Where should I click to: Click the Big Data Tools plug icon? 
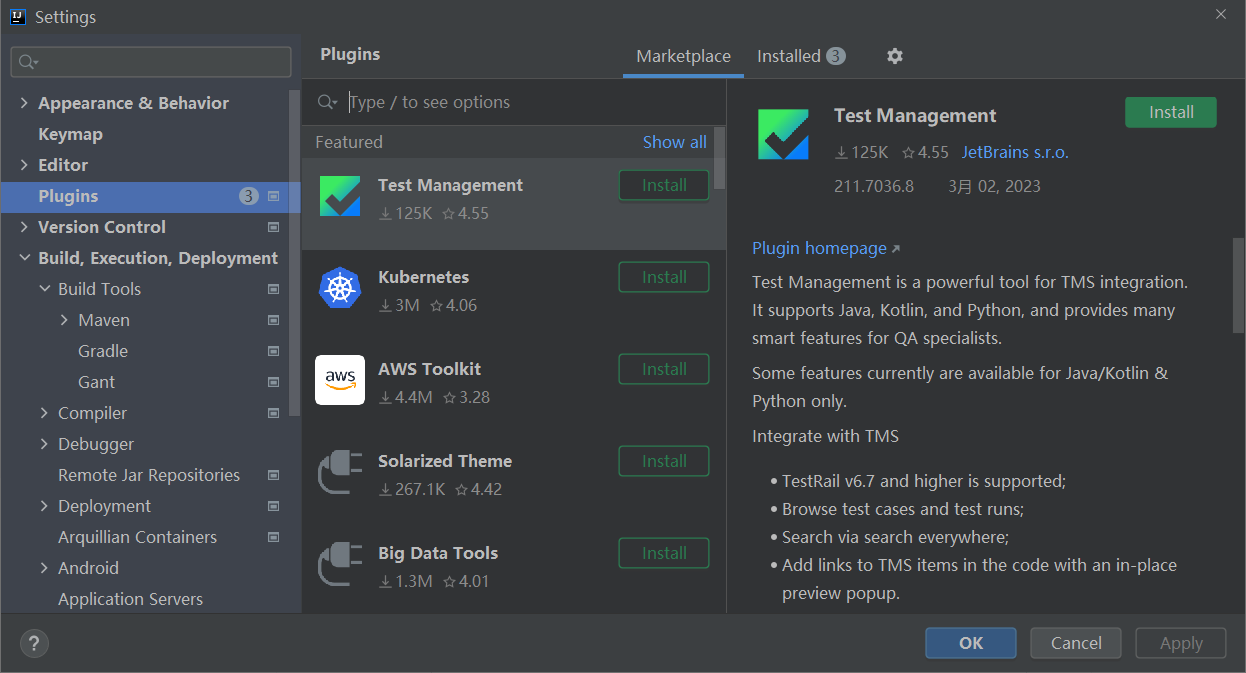pos(340,564)
